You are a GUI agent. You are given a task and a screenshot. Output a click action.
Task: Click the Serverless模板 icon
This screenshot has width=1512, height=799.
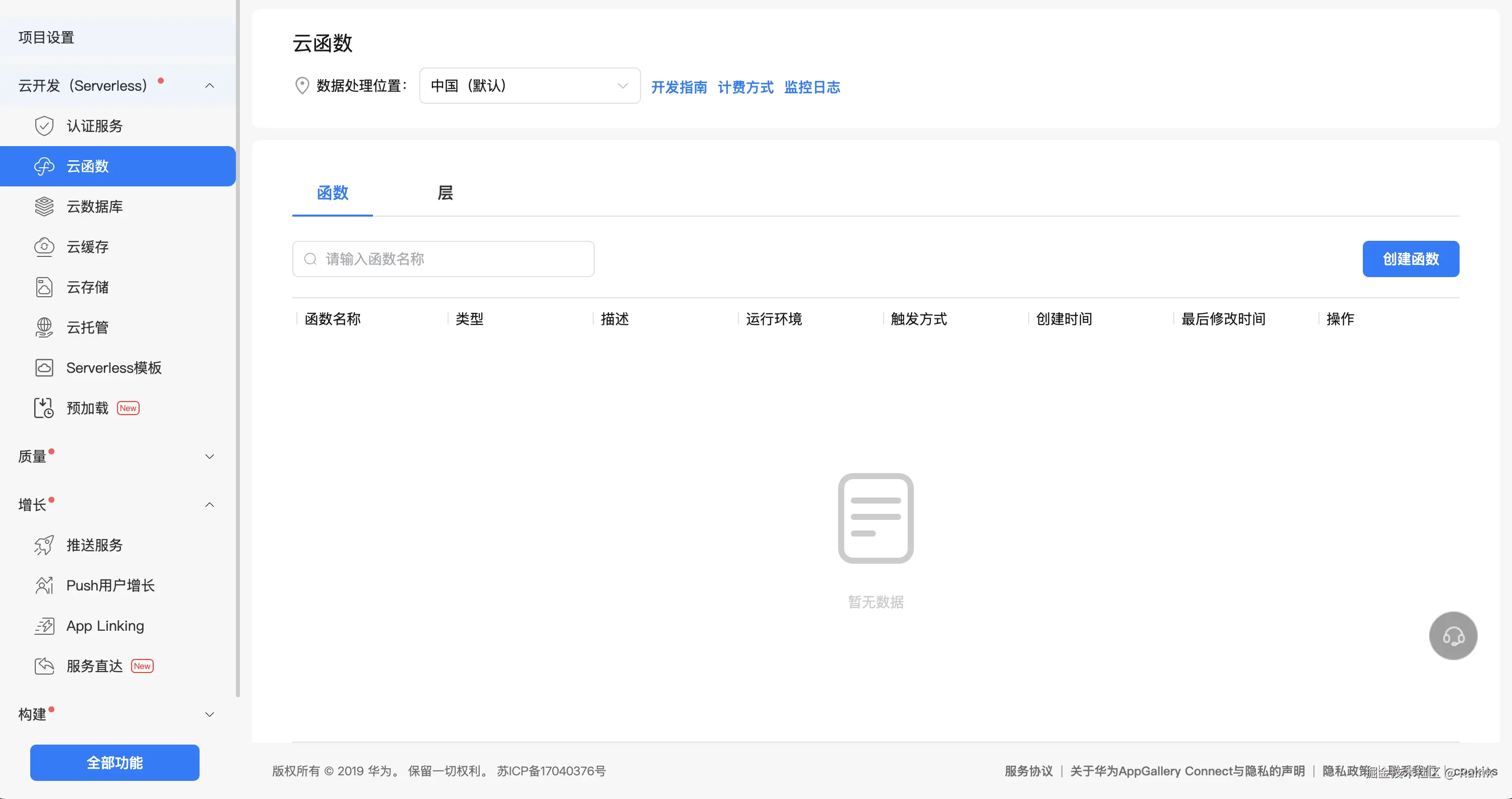44,368
